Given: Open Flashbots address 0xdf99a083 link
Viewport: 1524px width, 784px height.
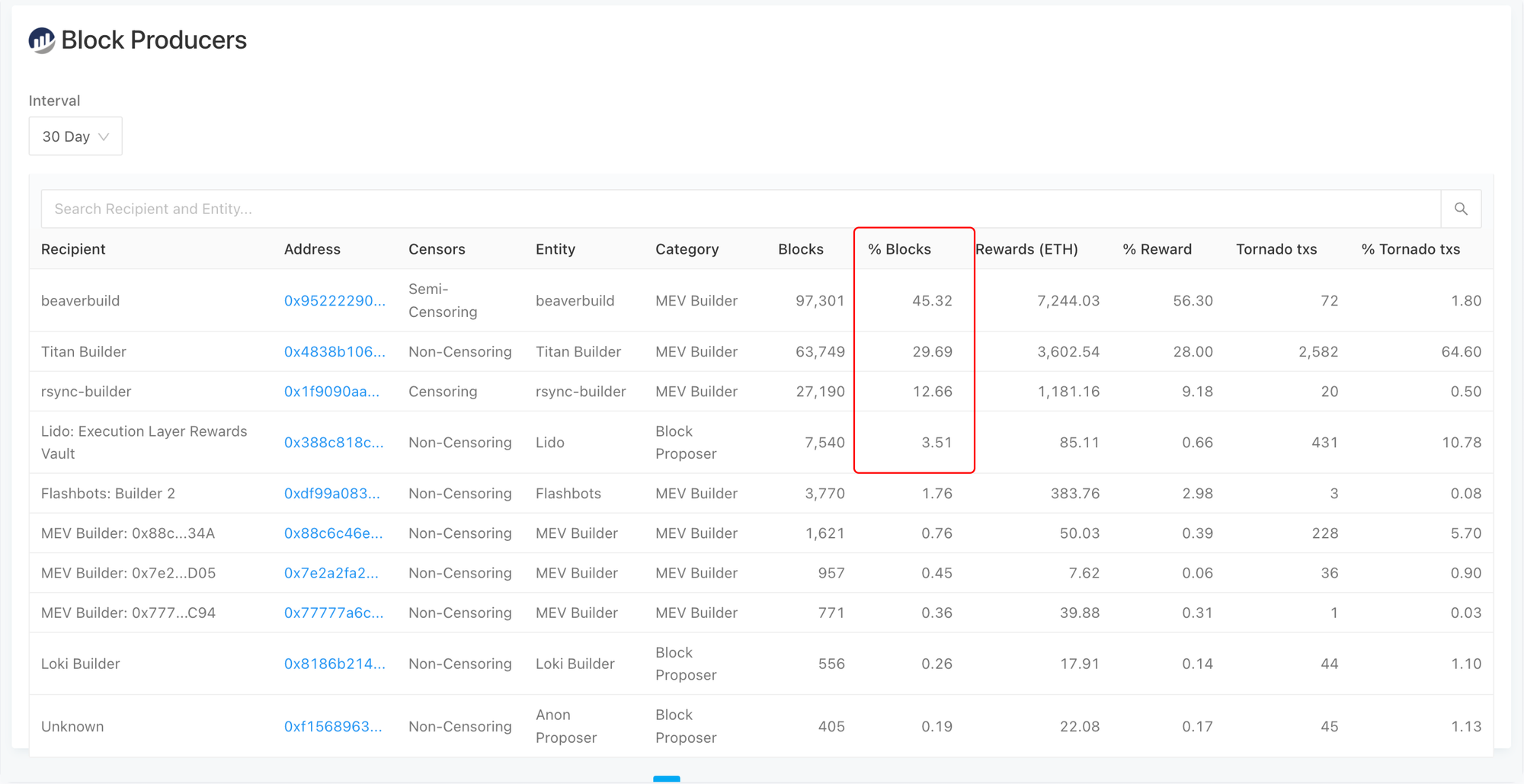Looking at the screenshot, I should pyautogui.click(x=331, y=494).
